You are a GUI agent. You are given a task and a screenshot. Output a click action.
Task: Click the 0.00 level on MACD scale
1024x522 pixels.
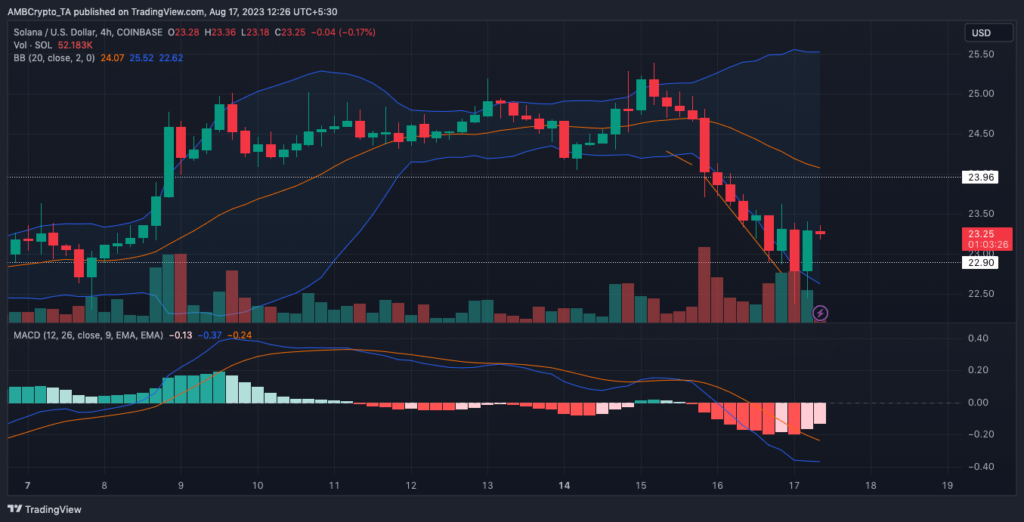(x=981, y=403)
